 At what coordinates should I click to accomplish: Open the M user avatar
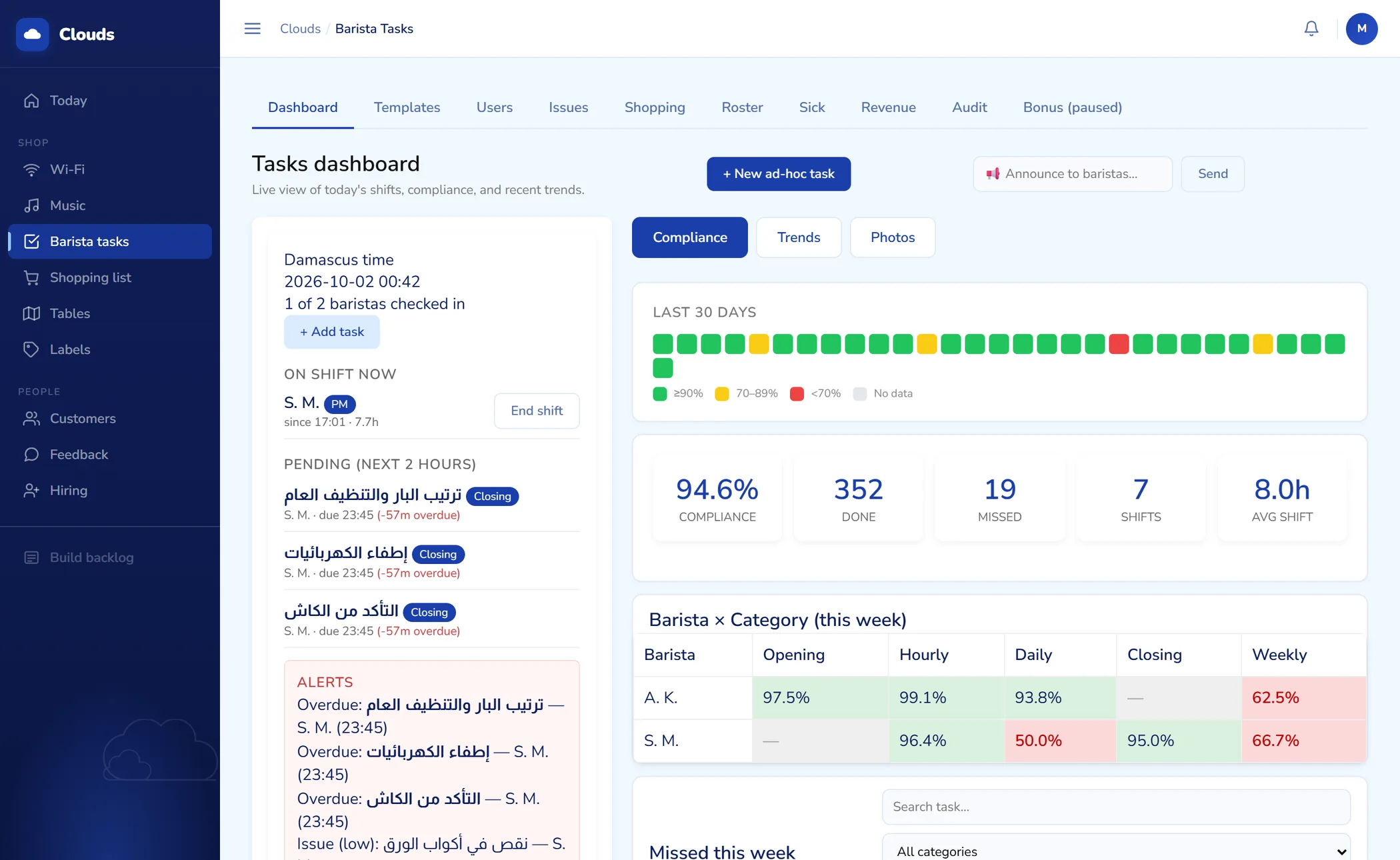point(1361,29)
